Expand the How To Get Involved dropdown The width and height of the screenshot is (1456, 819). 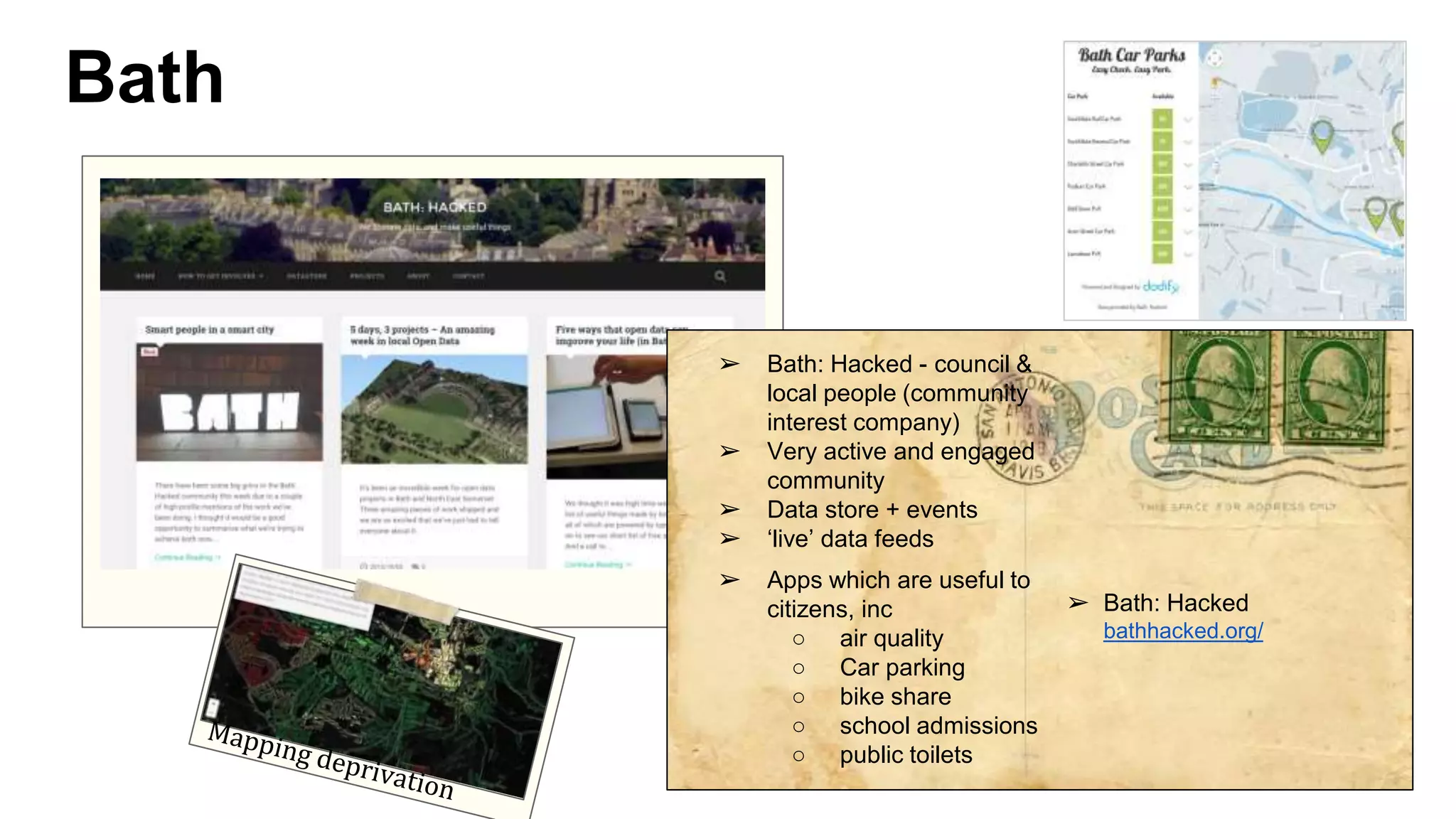(220, 276)
